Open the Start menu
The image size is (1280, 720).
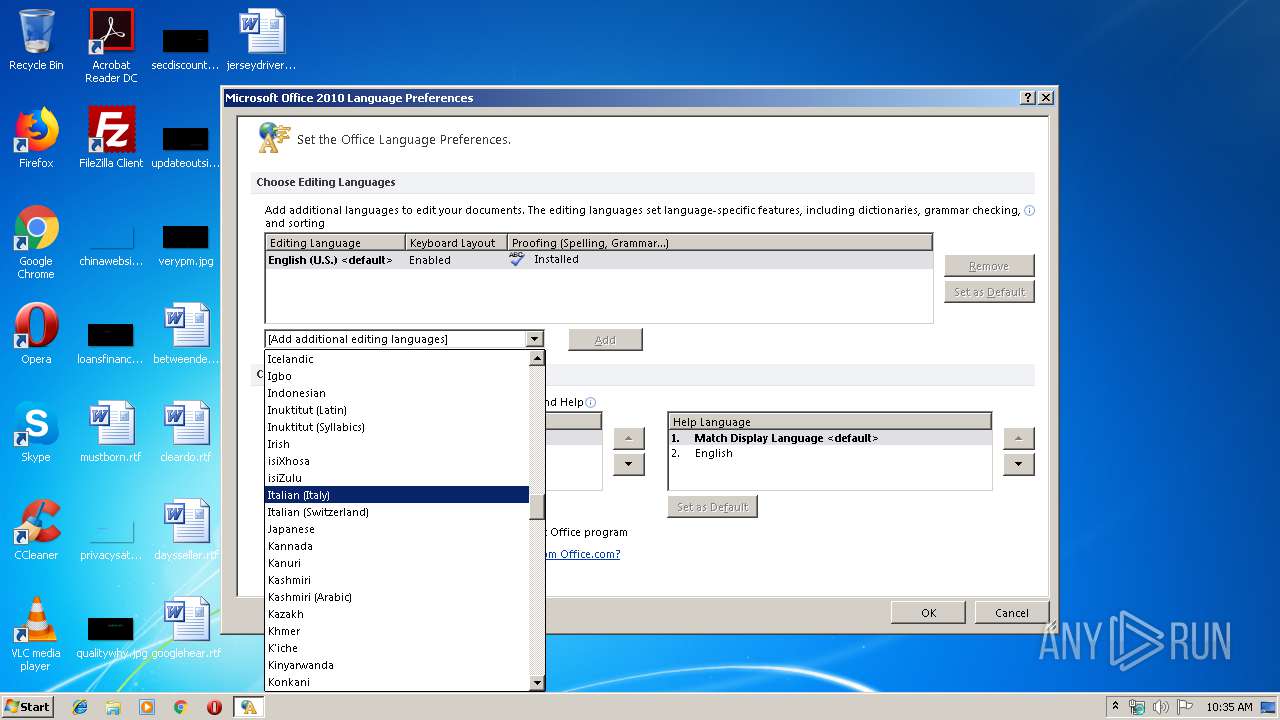(28, 707)
